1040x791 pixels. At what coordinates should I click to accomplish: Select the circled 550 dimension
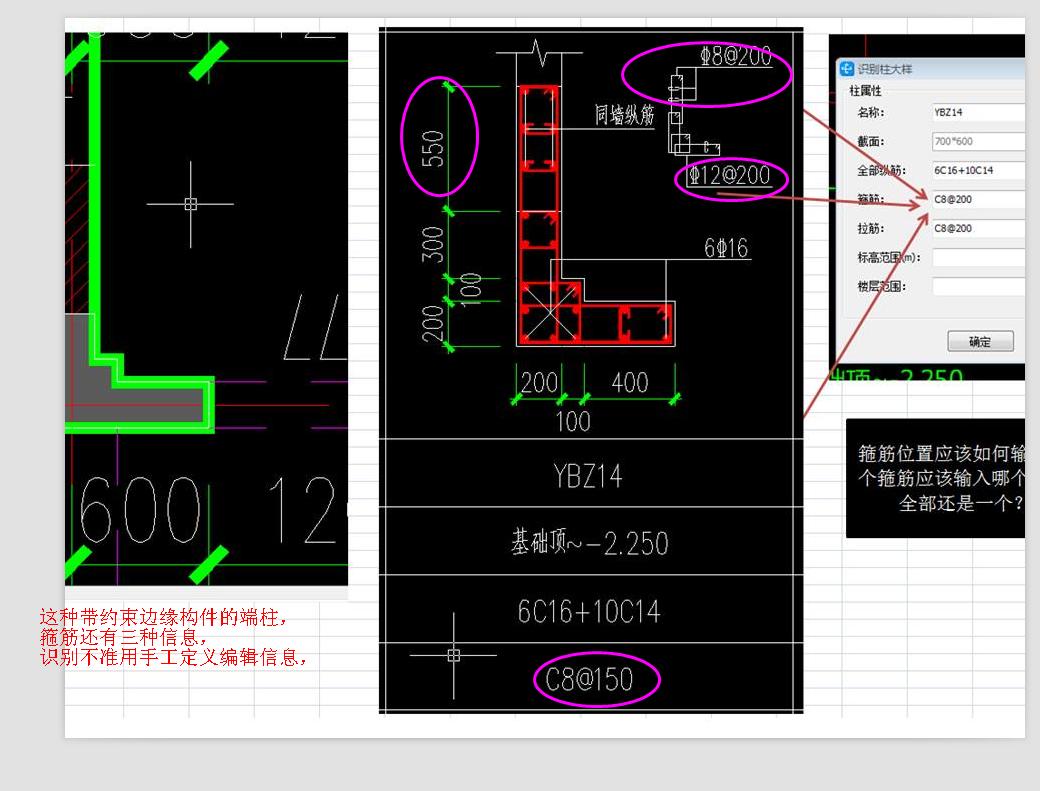tap(432, 149)
